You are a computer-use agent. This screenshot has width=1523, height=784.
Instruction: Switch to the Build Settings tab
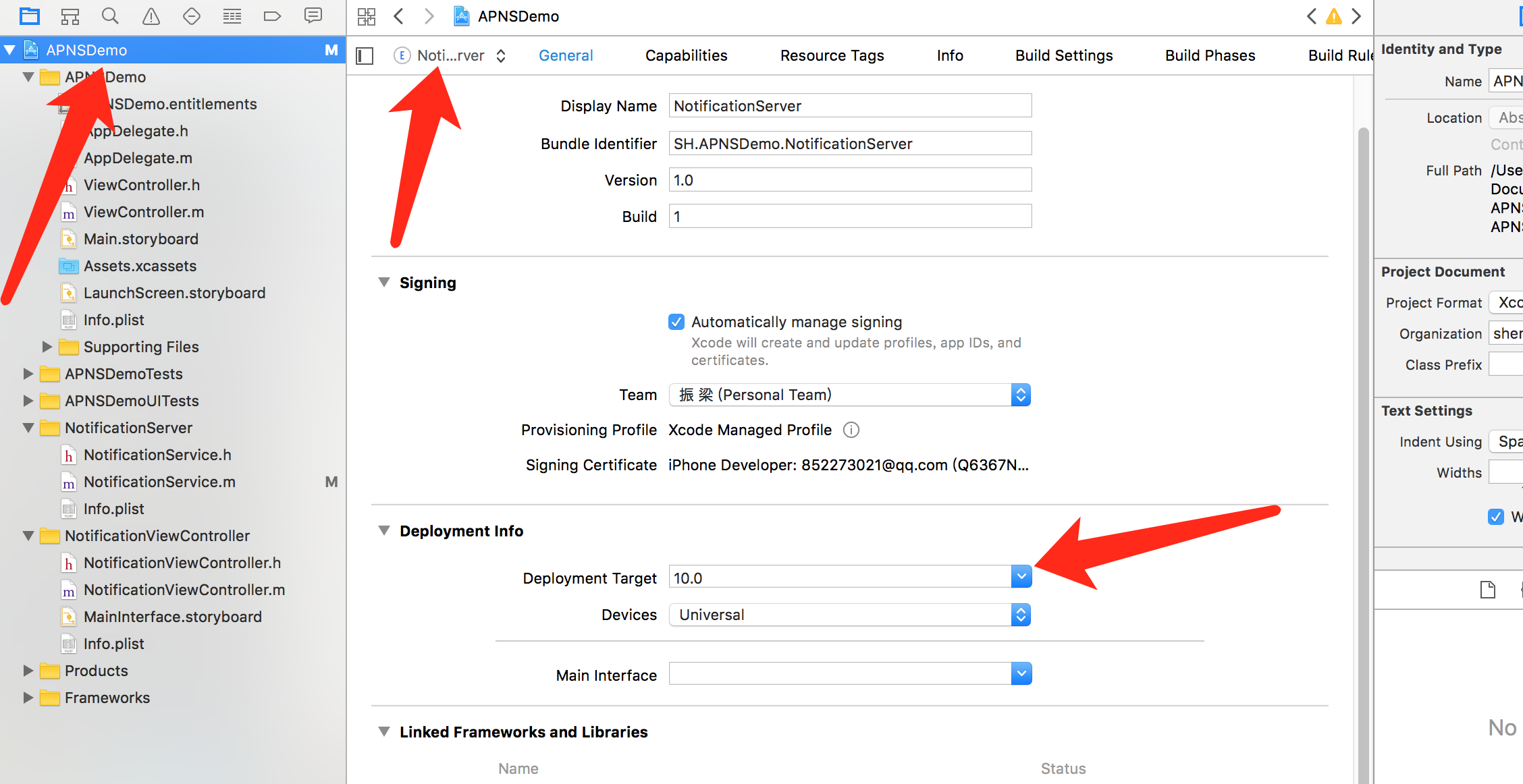click(1064, 55)
